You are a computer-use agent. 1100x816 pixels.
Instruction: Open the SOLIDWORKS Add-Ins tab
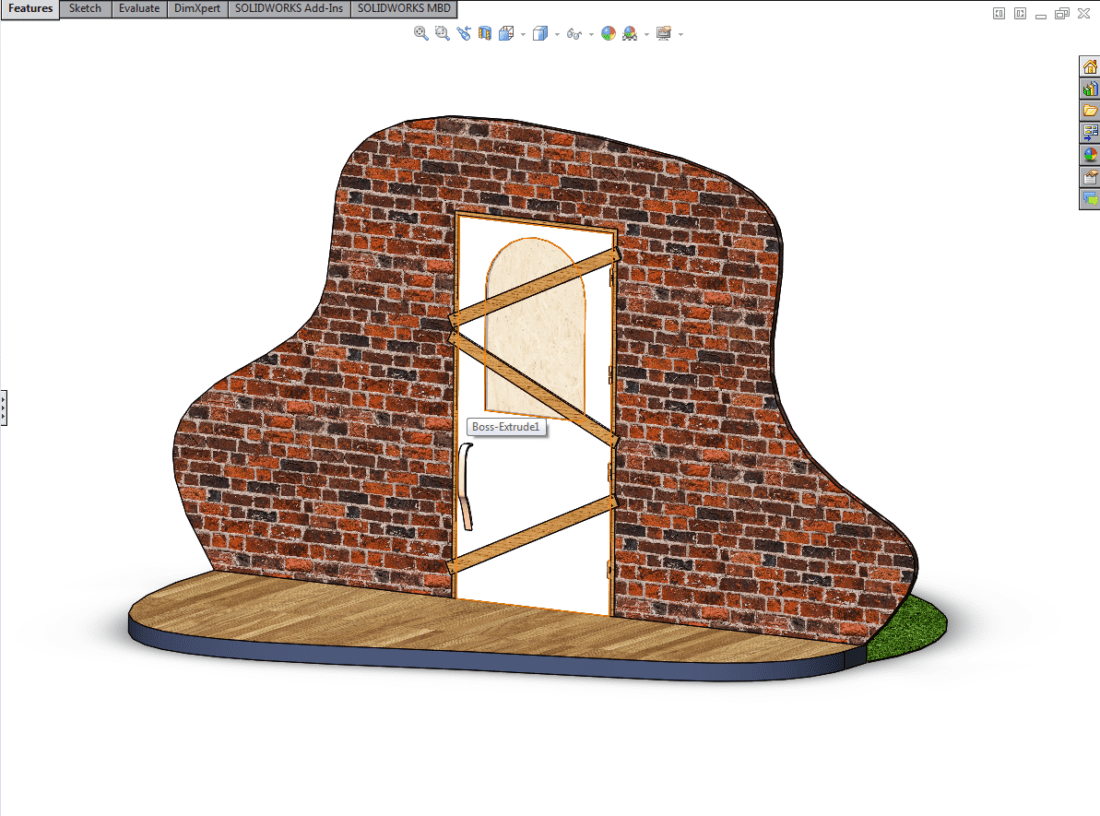288,8
